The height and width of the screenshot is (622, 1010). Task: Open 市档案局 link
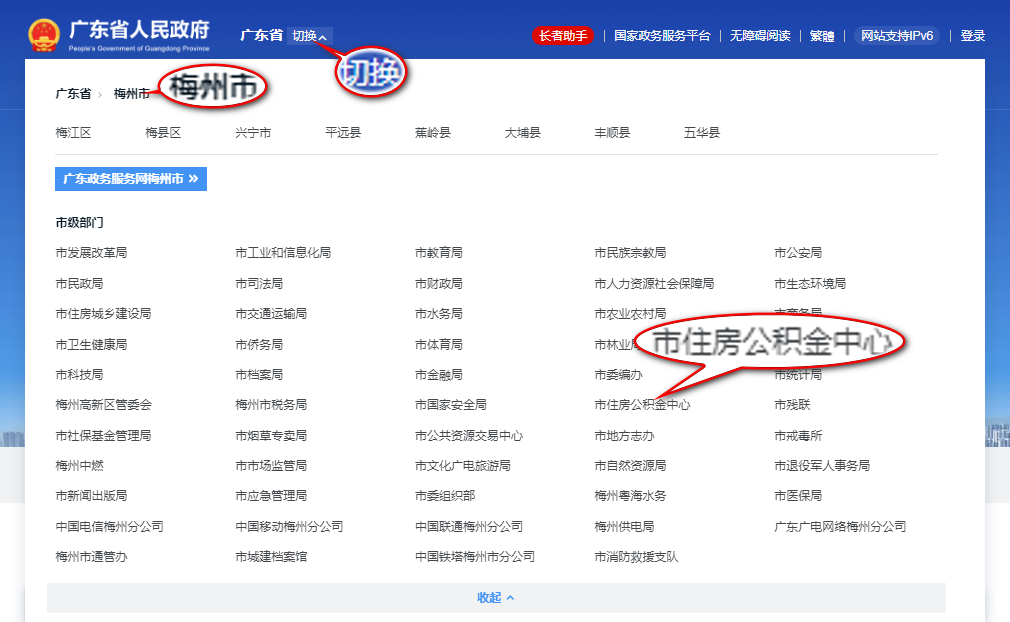click(x=259, y=375)
